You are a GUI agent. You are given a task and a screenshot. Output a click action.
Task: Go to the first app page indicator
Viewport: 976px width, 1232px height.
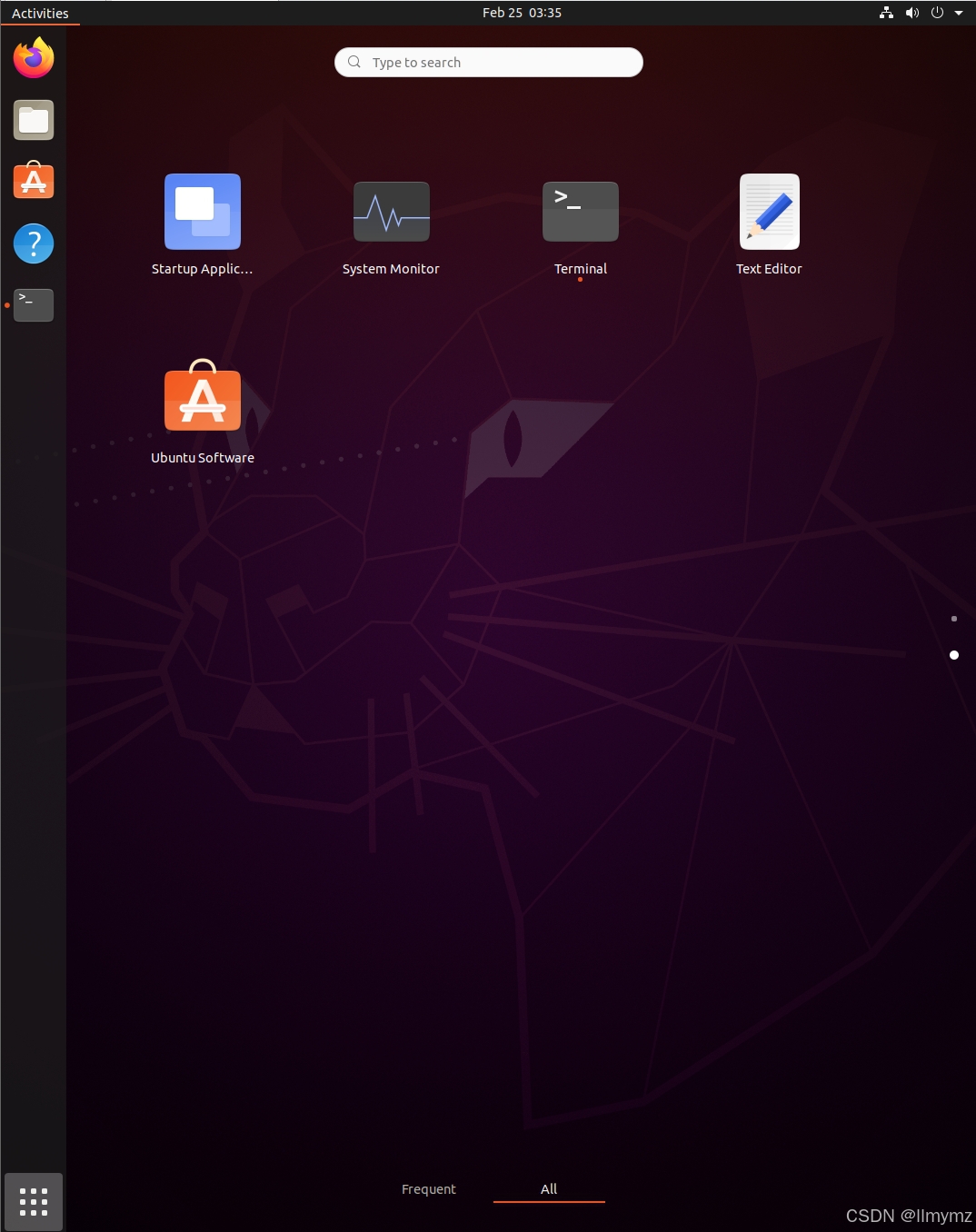[953, 619]
